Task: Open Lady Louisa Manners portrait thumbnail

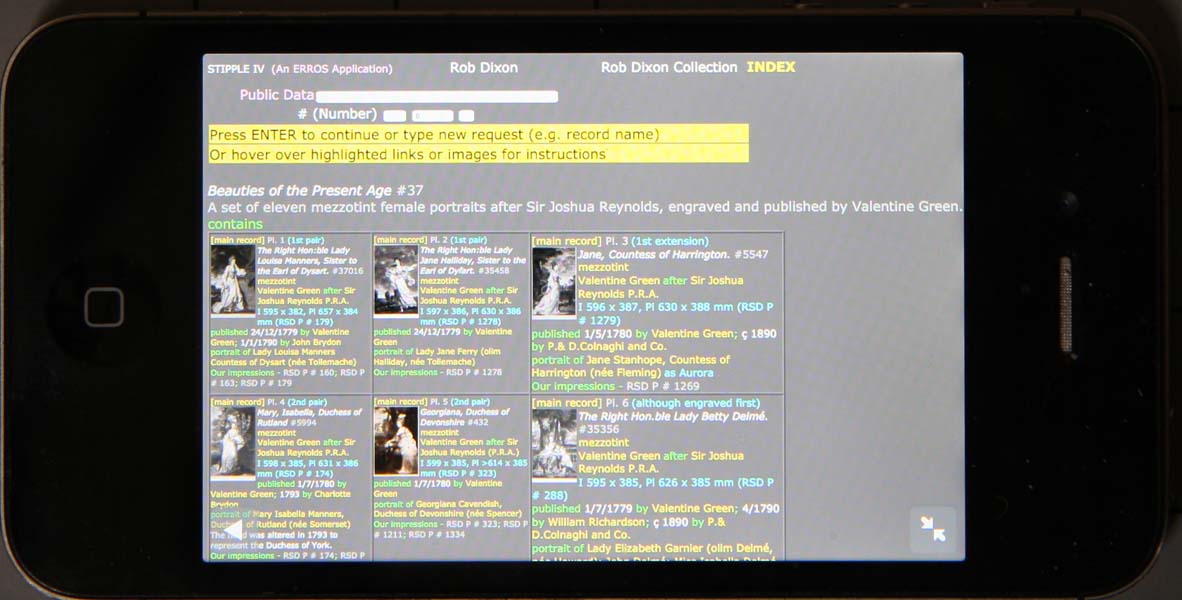Action: 232,280
